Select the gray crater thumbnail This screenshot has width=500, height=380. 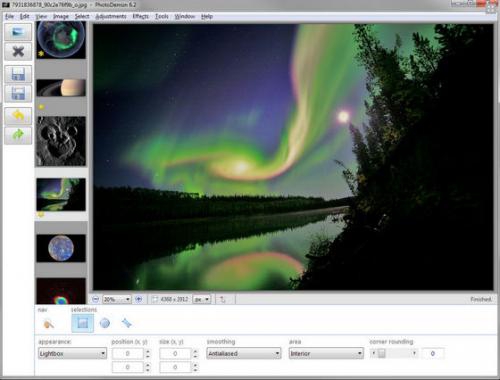61,141
